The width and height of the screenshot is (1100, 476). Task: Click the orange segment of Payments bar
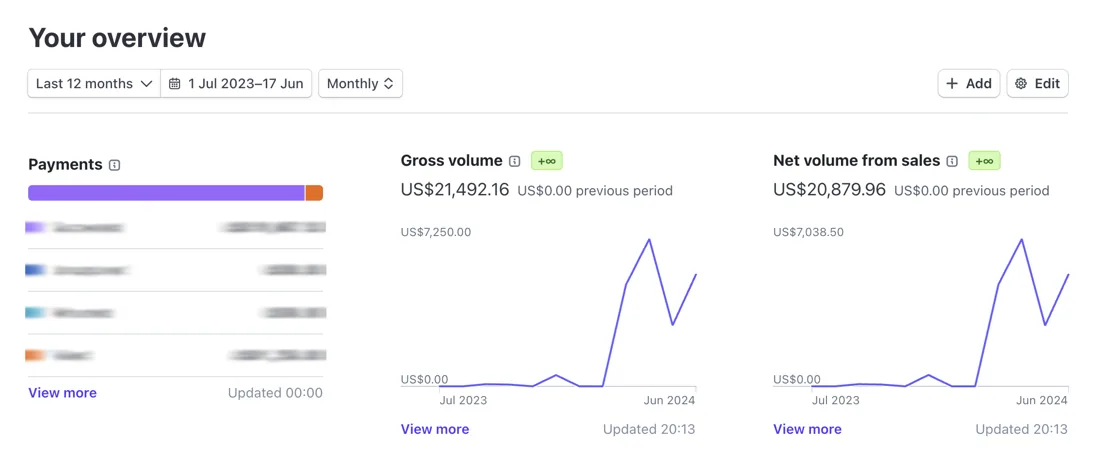pos(314,193)
